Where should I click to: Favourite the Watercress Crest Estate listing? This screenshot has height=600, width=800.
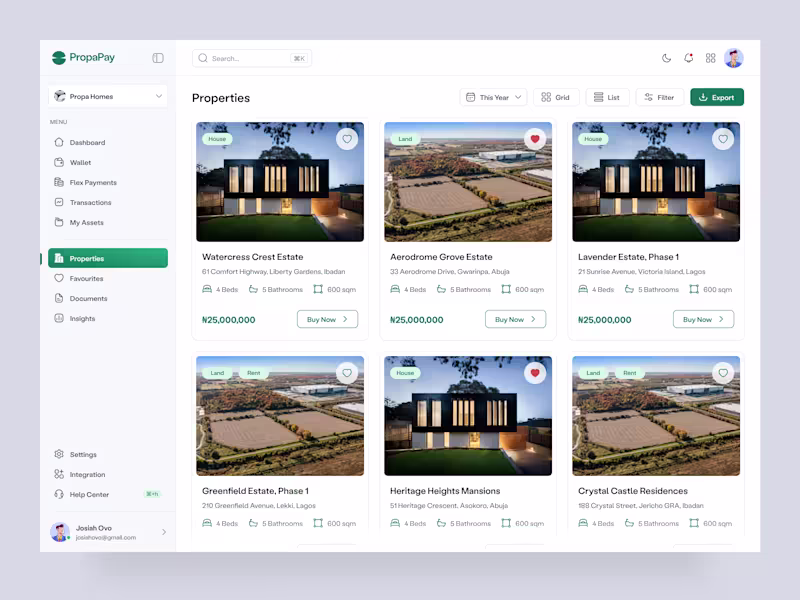click(x=347, y=139)
